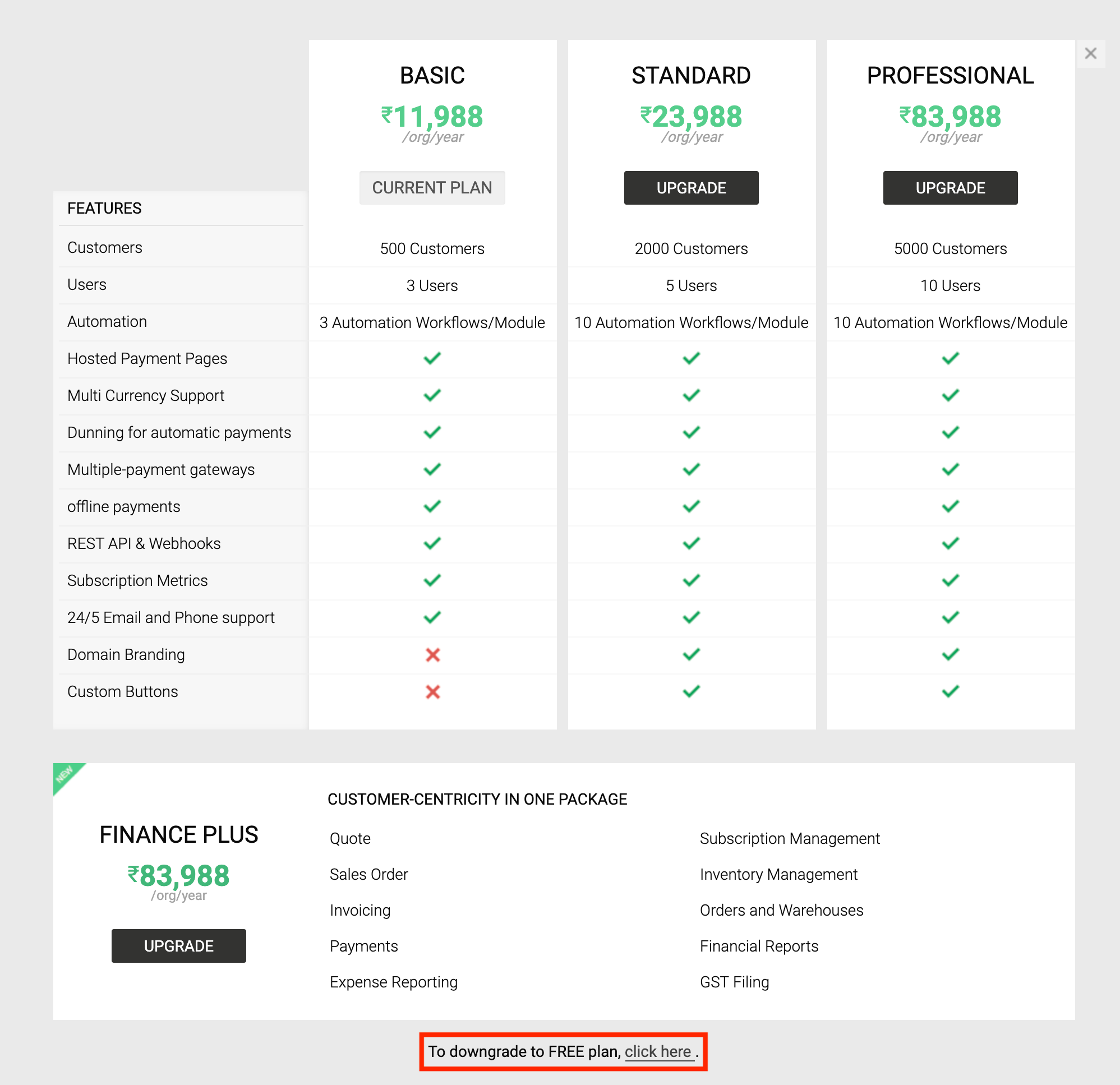Click the Professional plan heading
This screenshot has height=1085, width=1120.
tap(950, 76)
